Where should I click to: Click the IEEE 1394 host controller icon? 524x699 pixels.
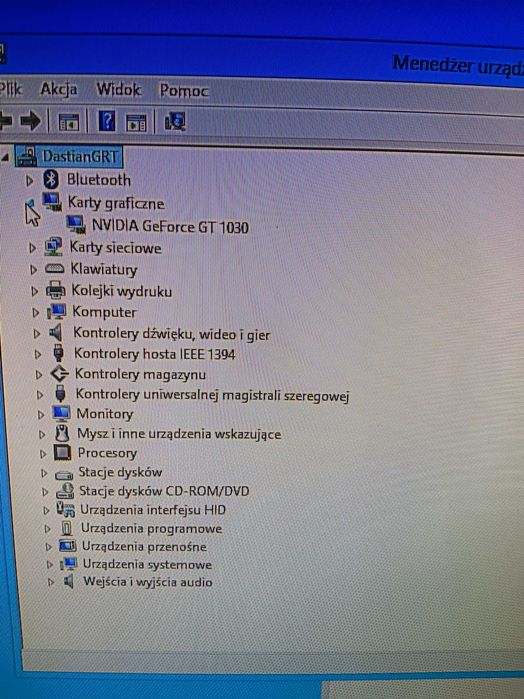tap(58, 353)
